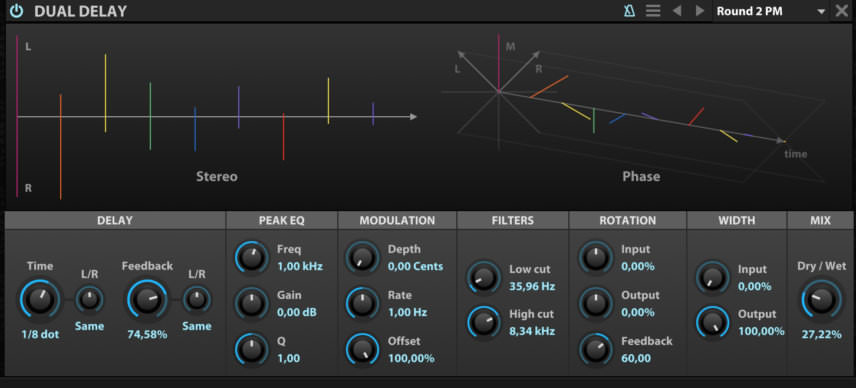Image resolution: width=856 pixels, height=388 pixels.
Task: Click the 1/8 dot time value
Action: (40, 335)
